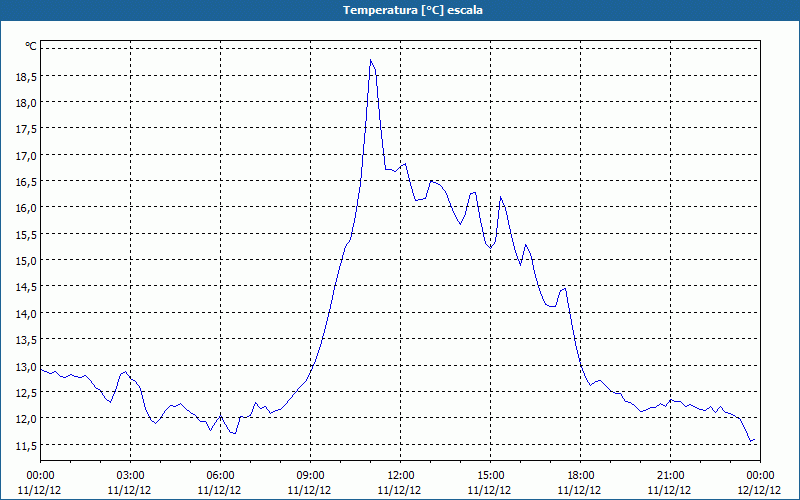Click the 17,5 y-axis label
The image size is (800, 500).
click(27, 129)
